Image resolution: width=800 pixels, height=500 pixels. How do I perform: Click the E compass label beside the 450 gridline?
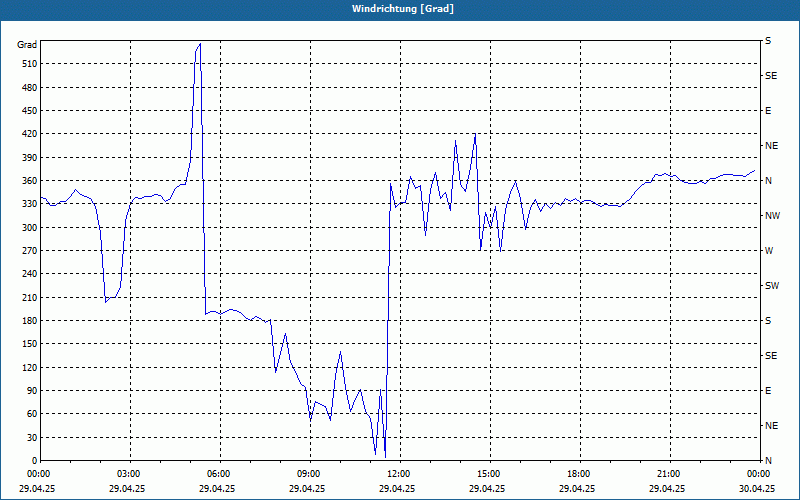(x=768, y=111)
